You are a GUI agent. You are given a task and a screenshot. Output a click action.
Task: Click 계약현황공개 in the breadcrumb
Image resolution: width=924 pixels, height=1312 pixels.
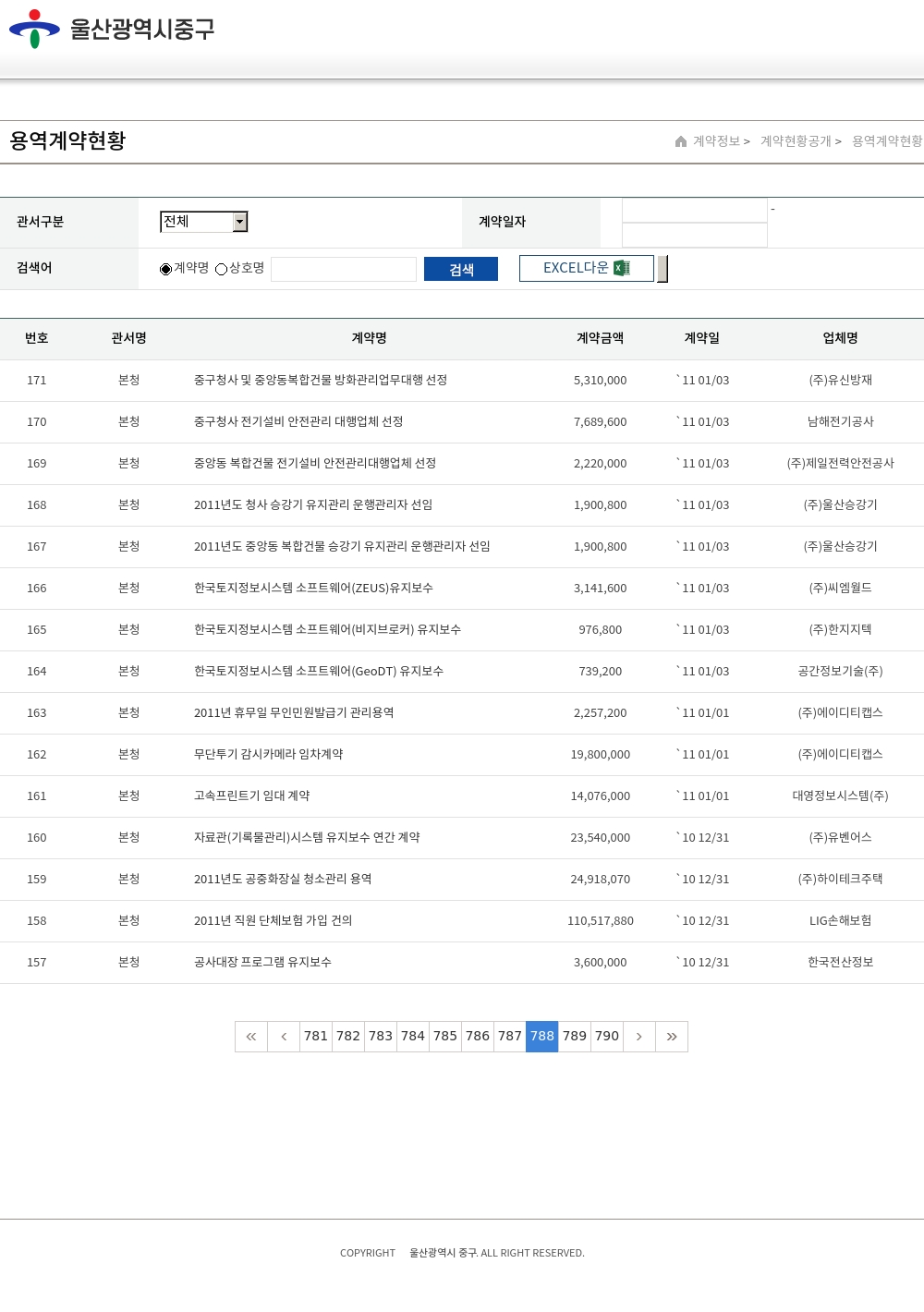[x=796, y=141]
